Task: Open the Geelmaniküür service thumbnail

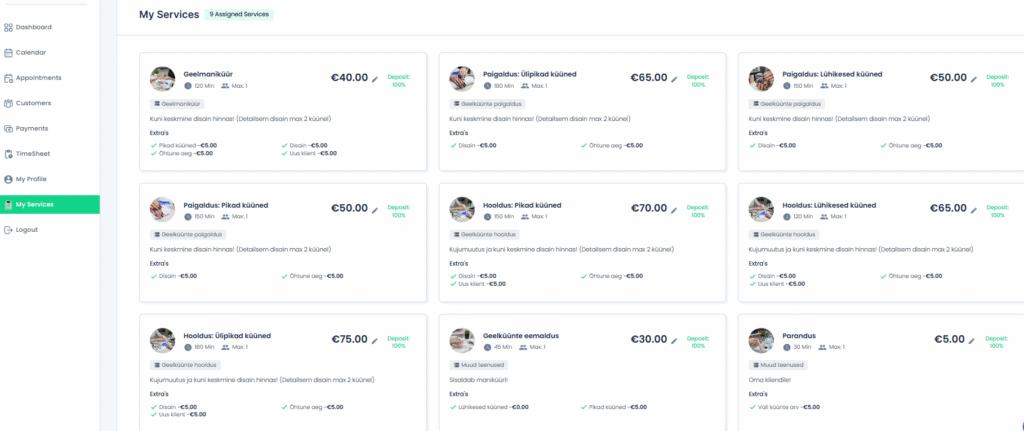Action: click(162, 79)
